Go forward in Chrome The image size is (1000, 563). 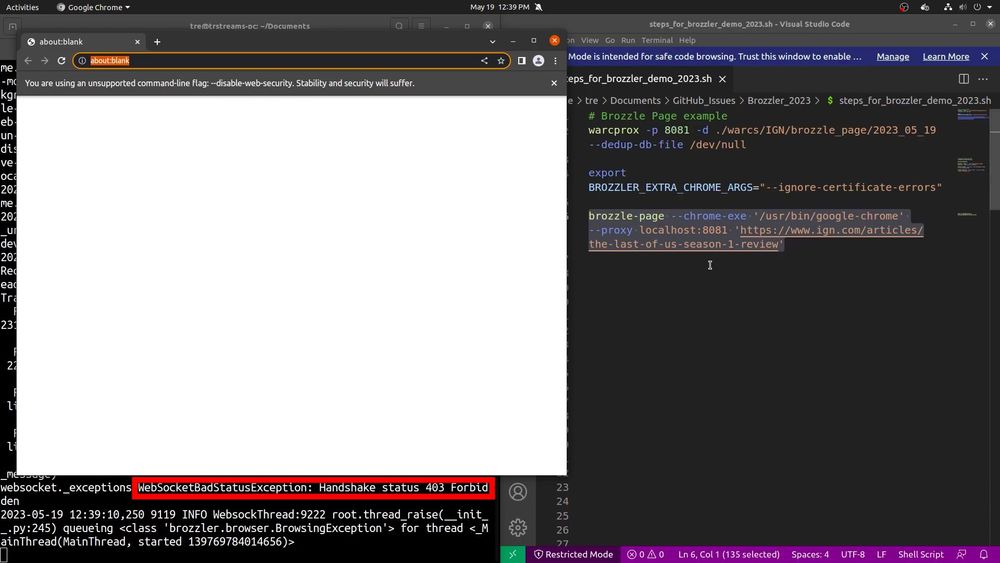(45, 61)
